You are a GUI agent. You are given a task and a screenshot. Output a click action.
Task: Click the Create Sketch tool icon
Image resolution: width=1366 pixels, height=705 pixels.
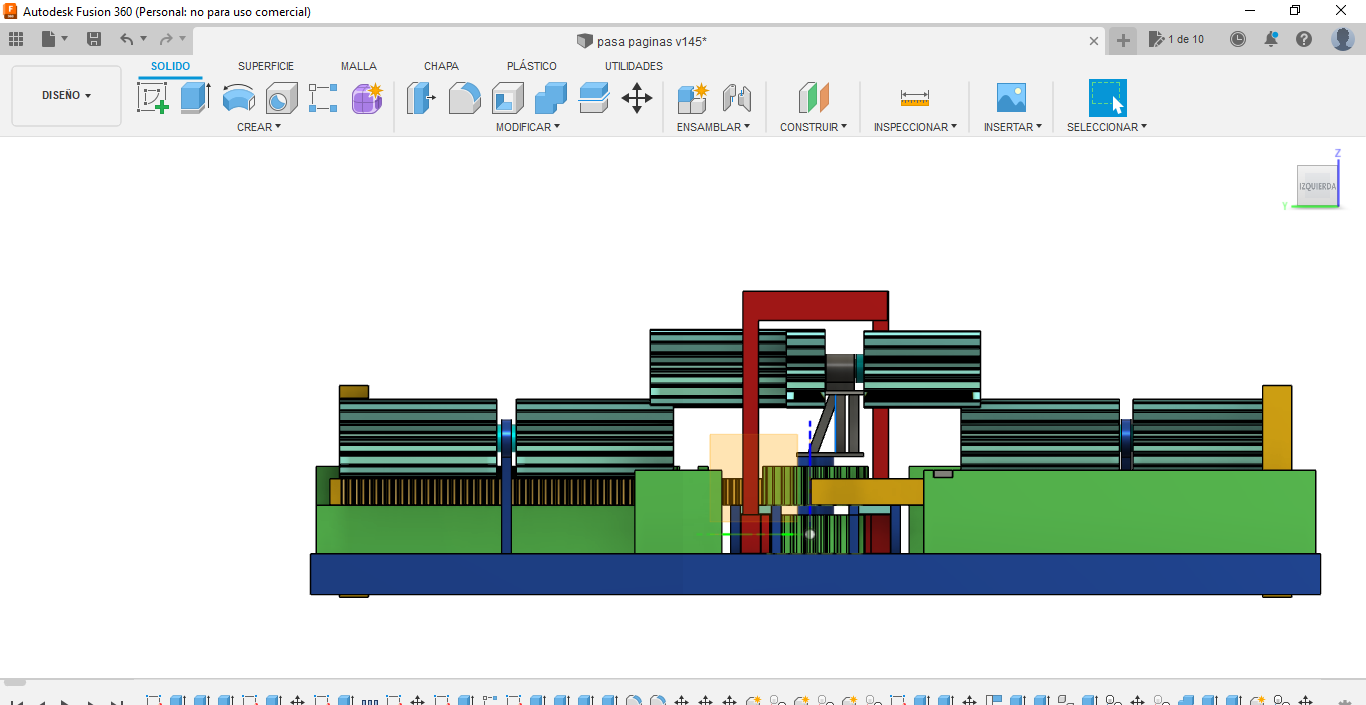coord(152,98)
